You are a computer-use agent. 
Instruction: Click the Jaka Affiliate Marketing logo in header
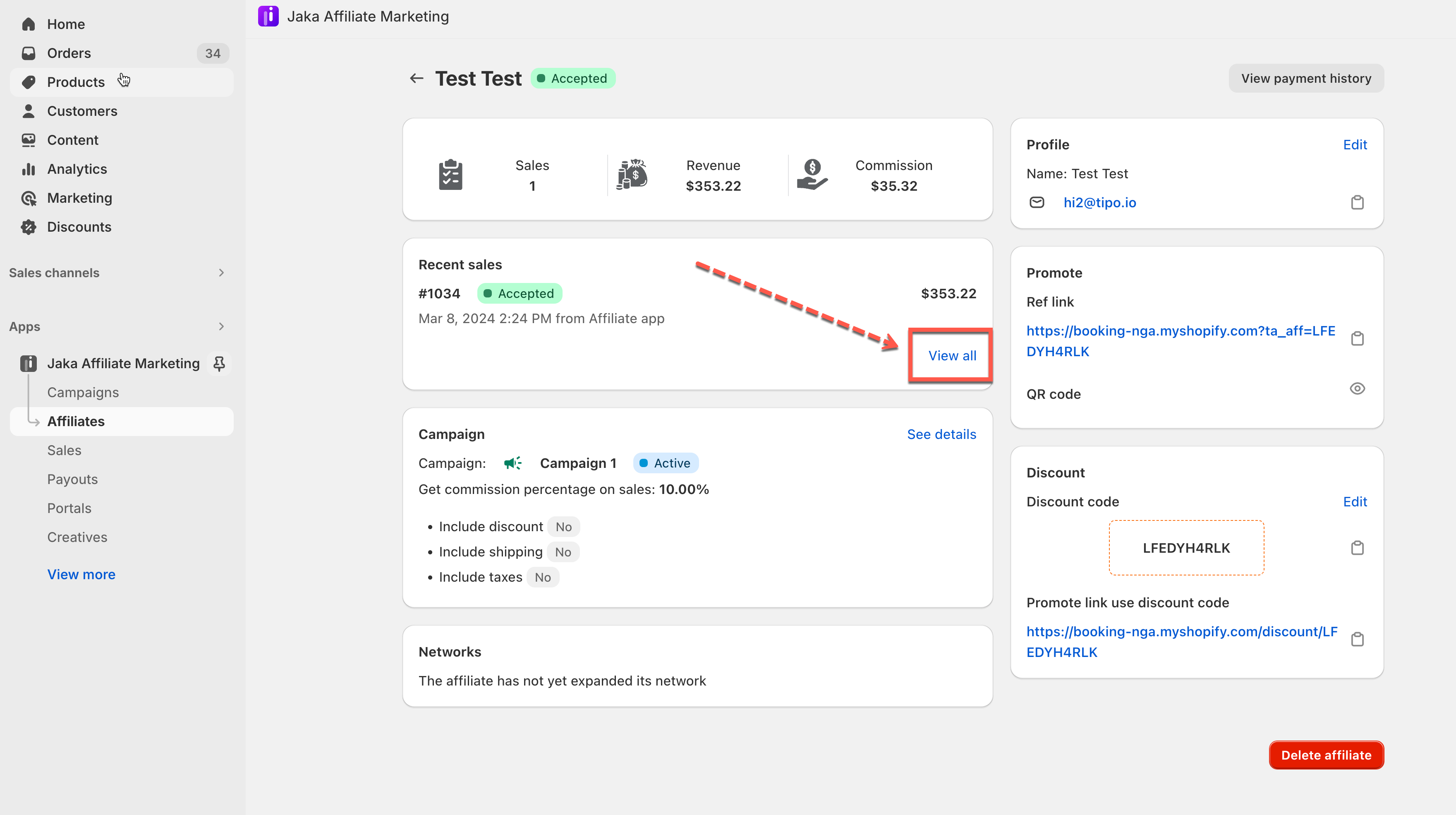pyautogui.click(x=268, y=17)
